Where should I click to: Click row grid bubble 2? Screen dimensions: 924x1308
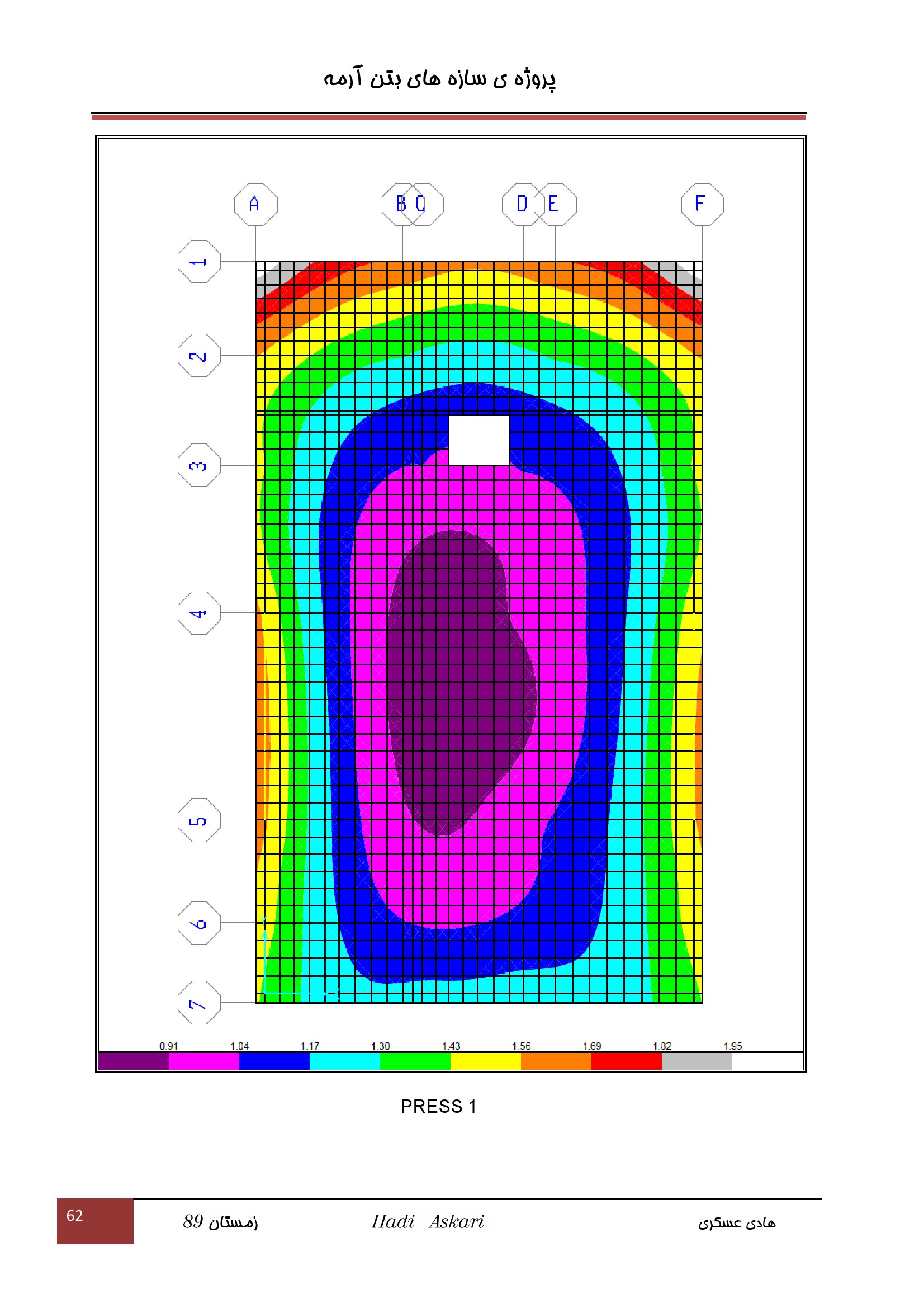(198, 356)
